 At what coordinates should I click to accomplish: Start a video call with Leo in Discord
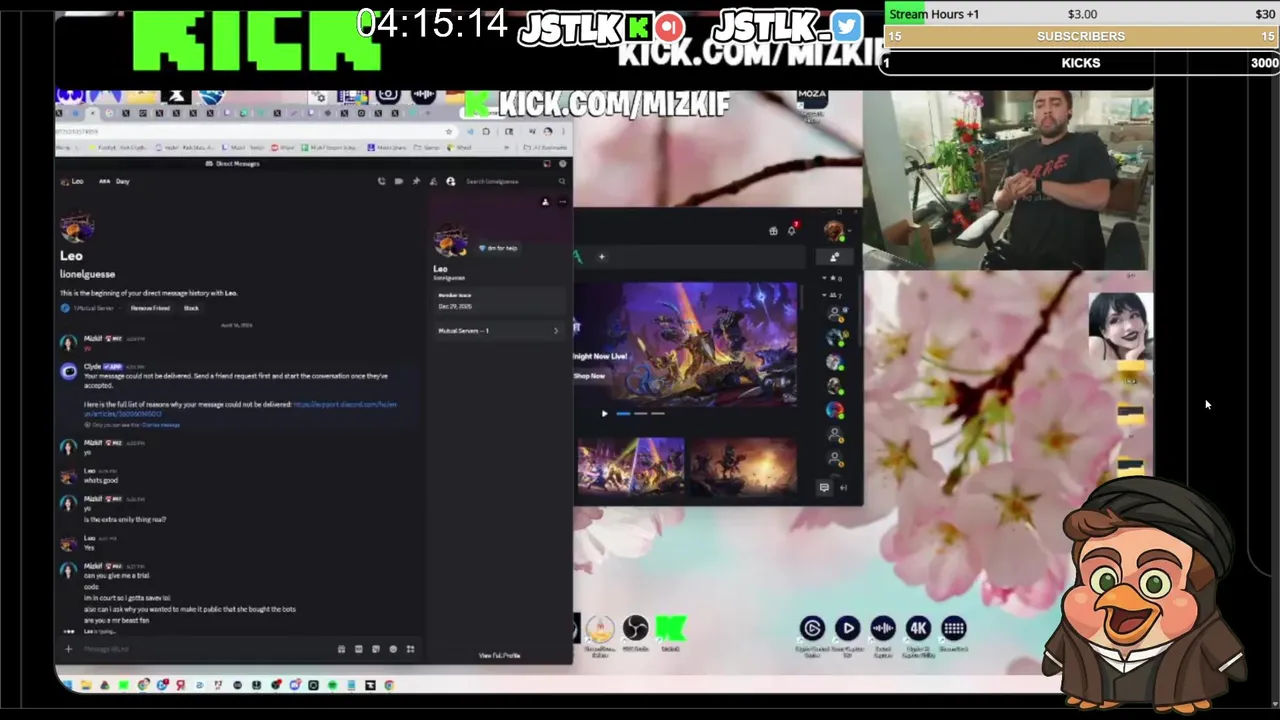(398, 181)
